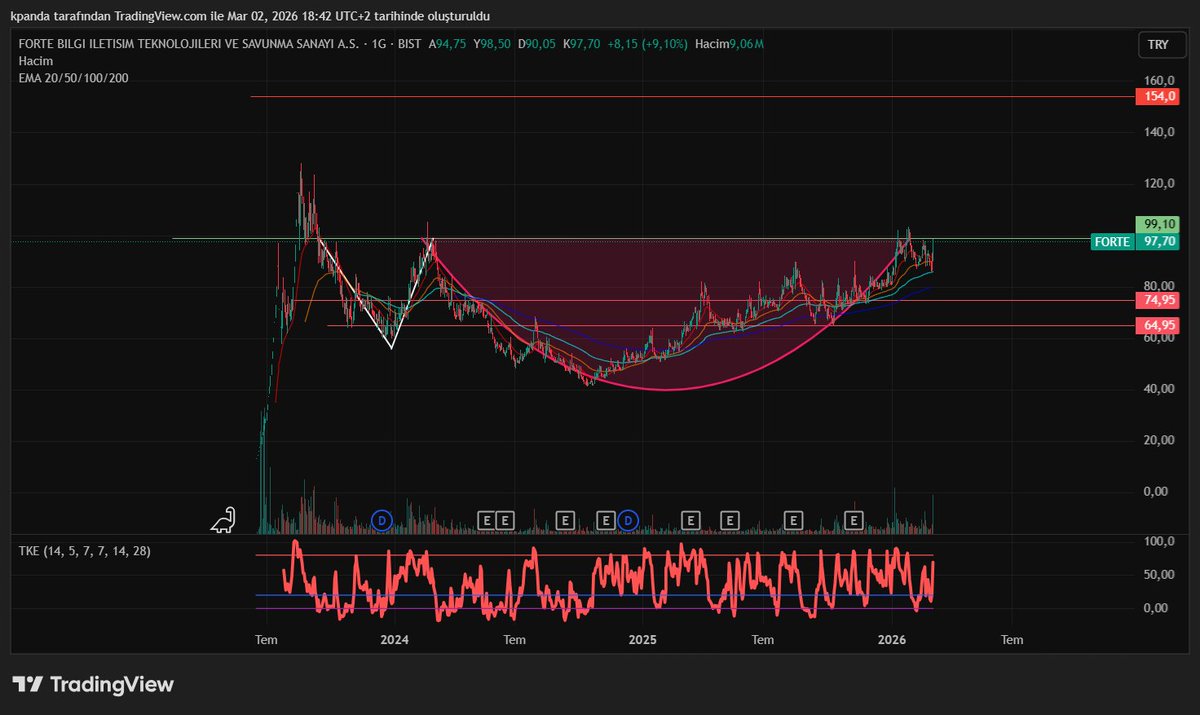The height and width of the screenshot is (715, 1200).
Task: Select the dividend D marker near 2025
Action: [627, 520]
